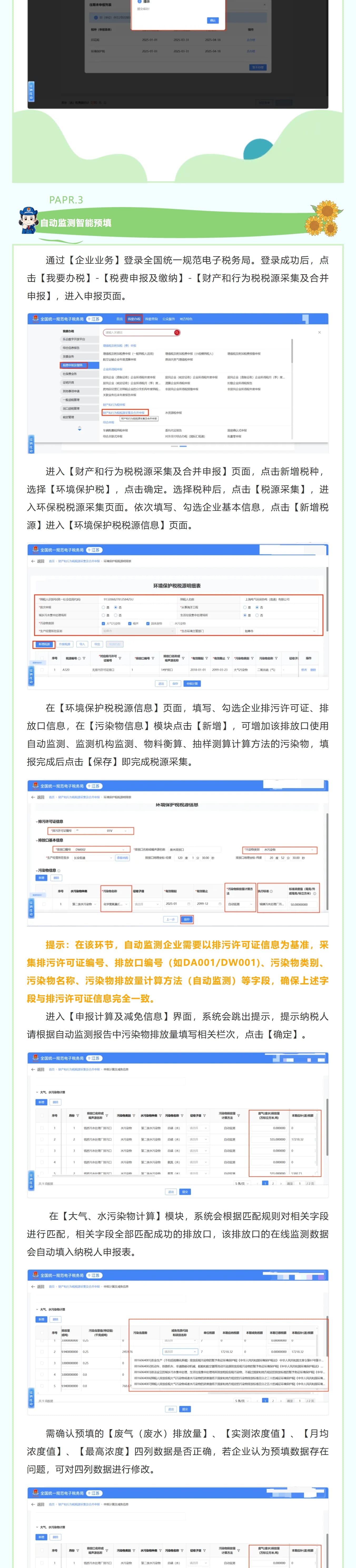The height and width of the screenshot is (1568, 356).
Task: Toggle 大气污染物 checkbox
Action: 103,624
